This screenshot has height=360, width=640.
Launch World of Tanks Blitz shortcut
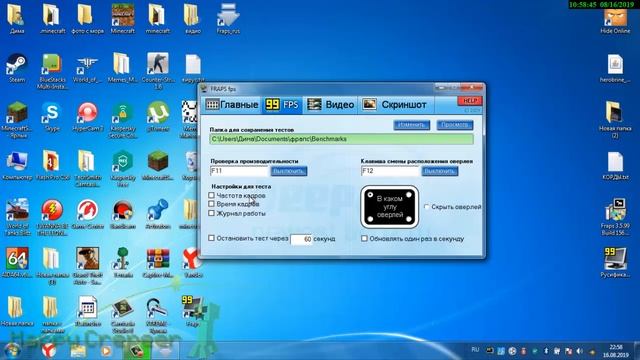(x=17, y=217)
